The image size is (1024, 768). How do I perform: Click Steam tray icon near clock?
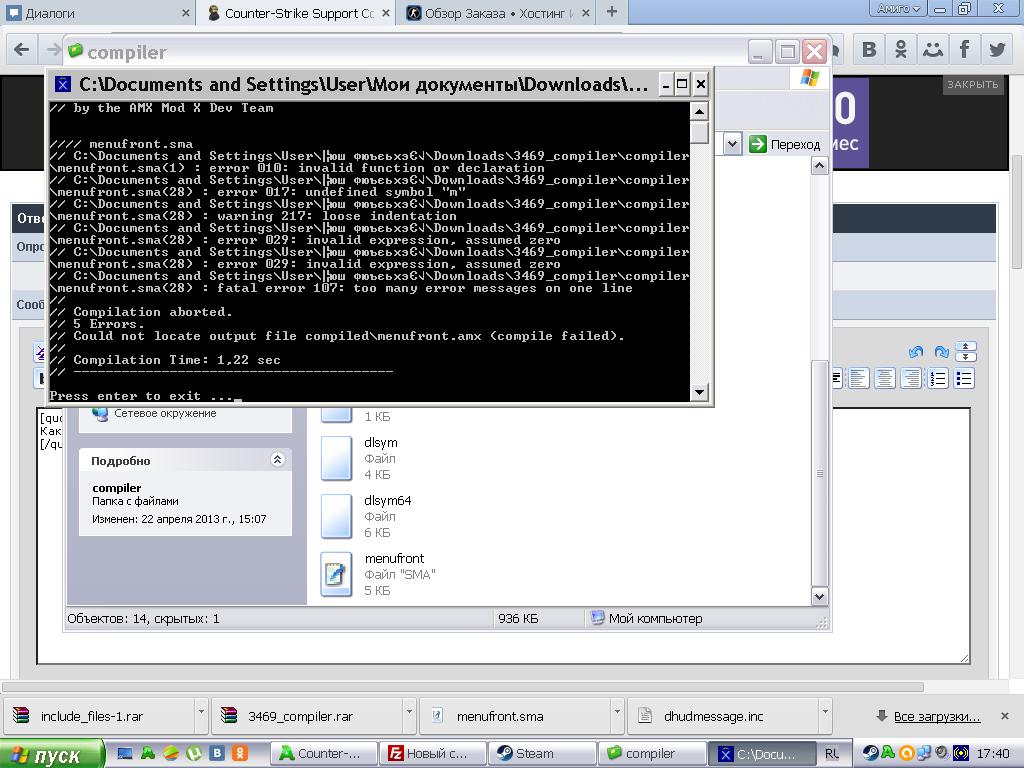click(871, 753)
